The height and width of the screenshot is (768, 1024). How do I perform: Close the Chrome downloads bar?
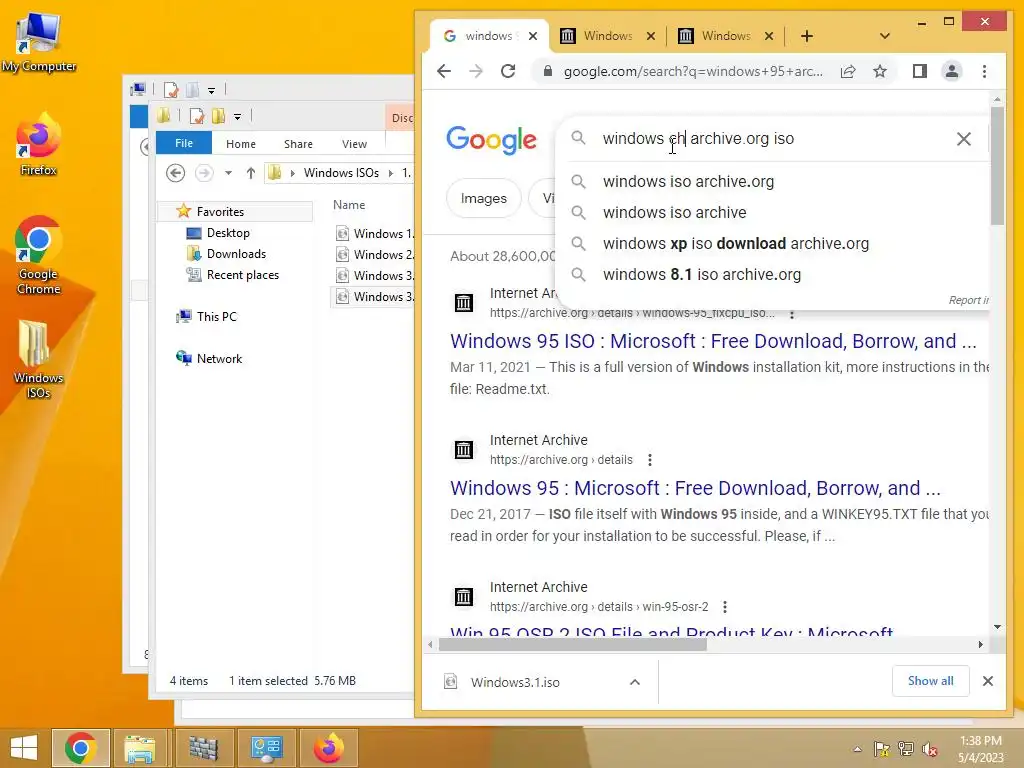pyautogui.click(x=988, y=681)
